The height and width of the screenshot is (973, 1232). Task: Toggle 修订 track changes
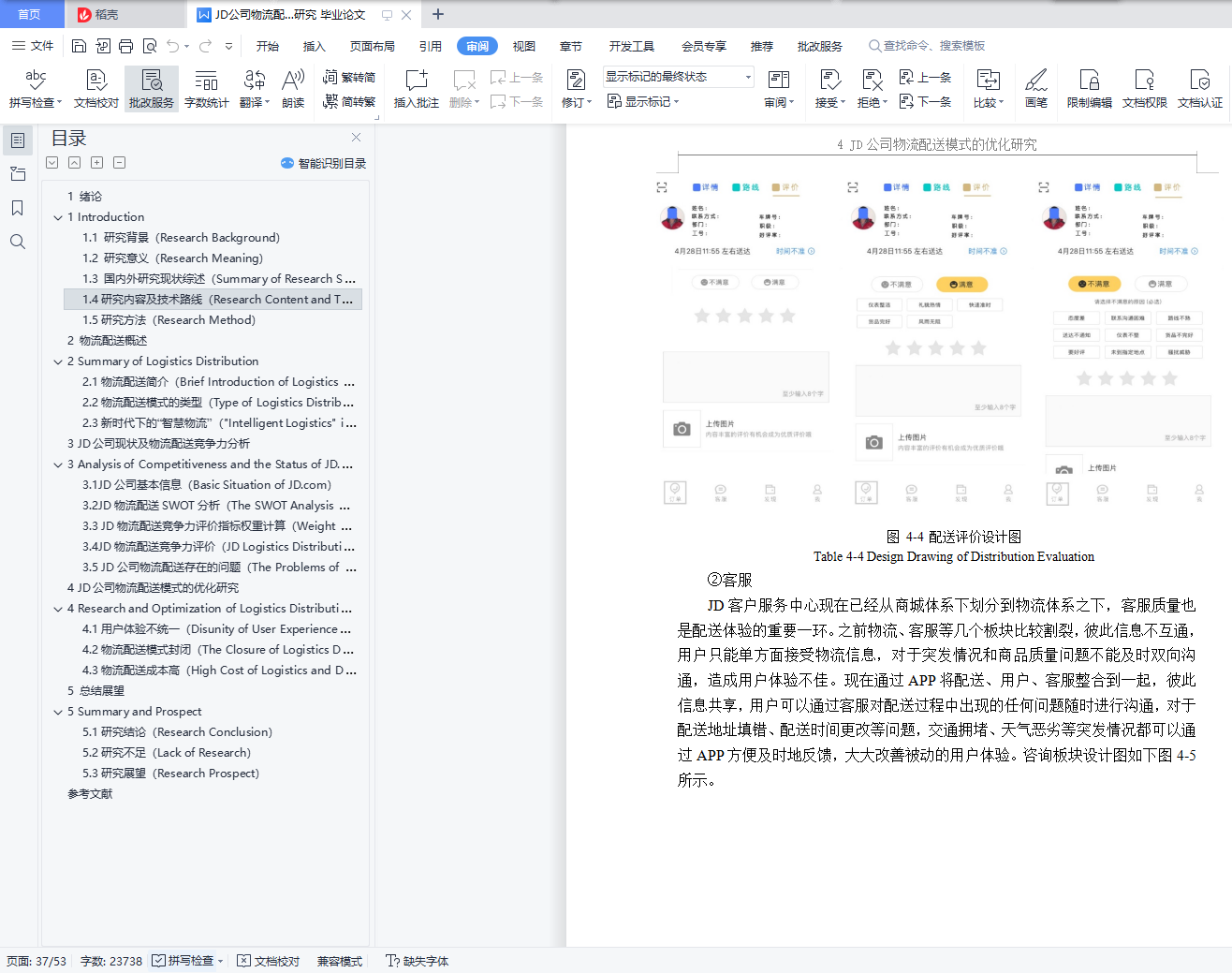(577, 89)
